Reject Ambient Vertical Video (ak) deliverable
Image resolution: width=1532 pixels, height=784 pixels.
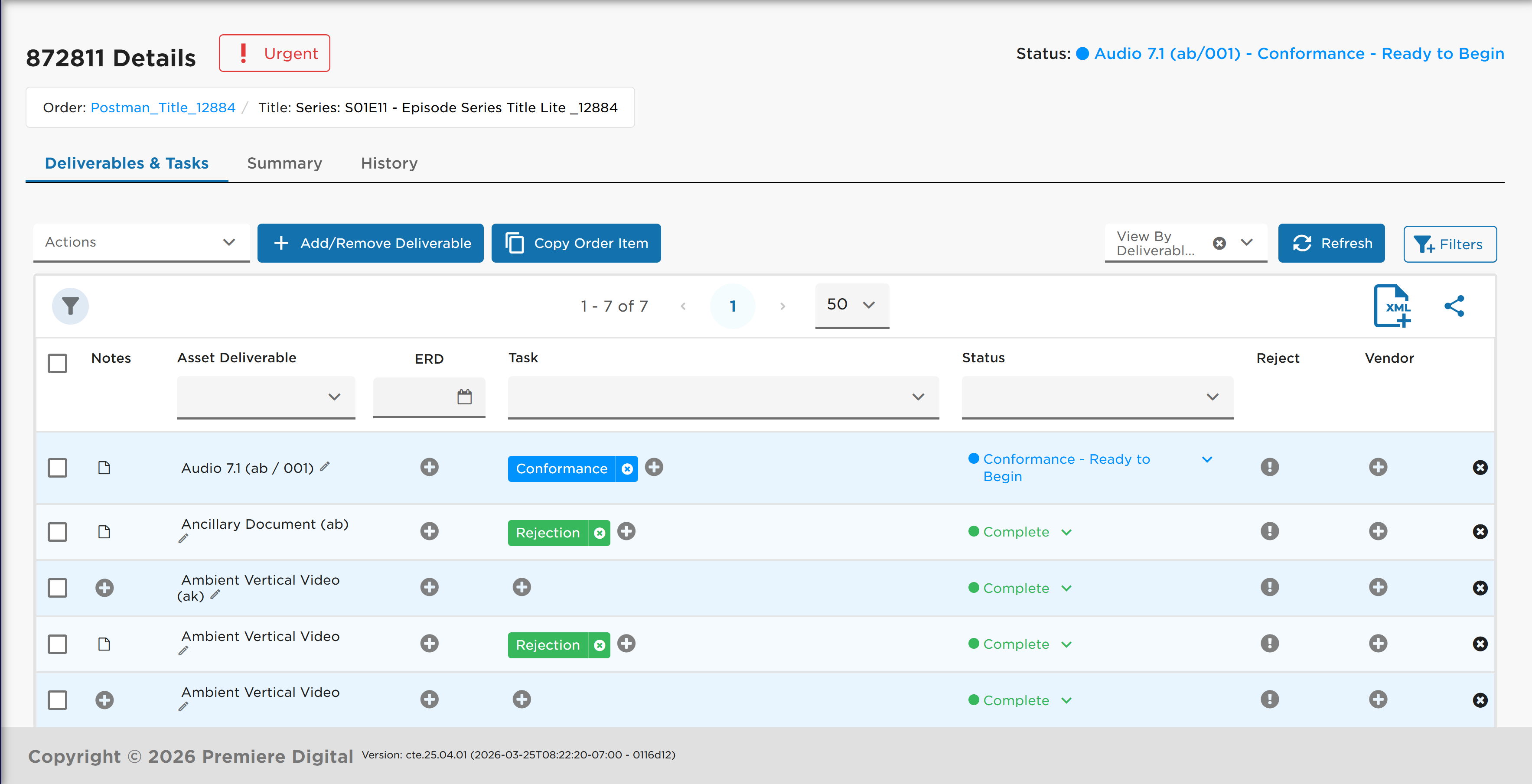(x=1270, y=587)
